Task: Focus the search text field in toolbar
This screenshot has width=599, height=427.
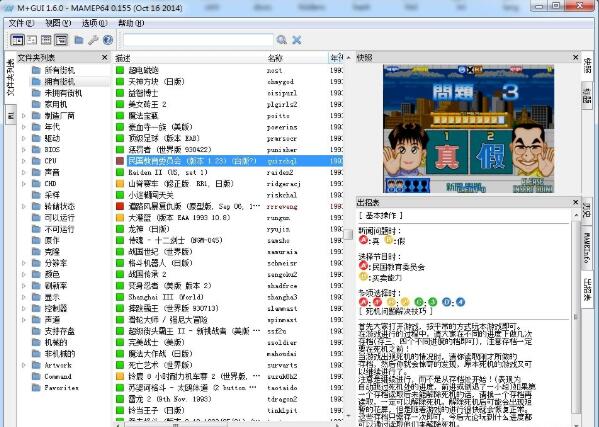Action: [198, 40]
